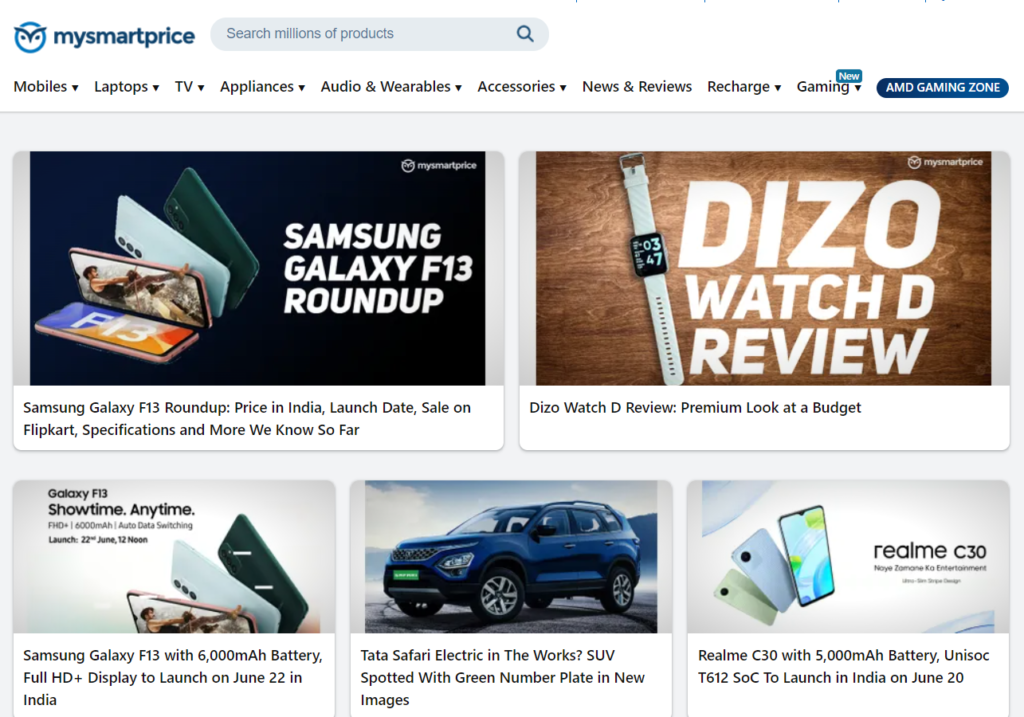Screen dimensions: 1024x717
Task: Open the TV dropdown menu
Action: click(189, 87)
